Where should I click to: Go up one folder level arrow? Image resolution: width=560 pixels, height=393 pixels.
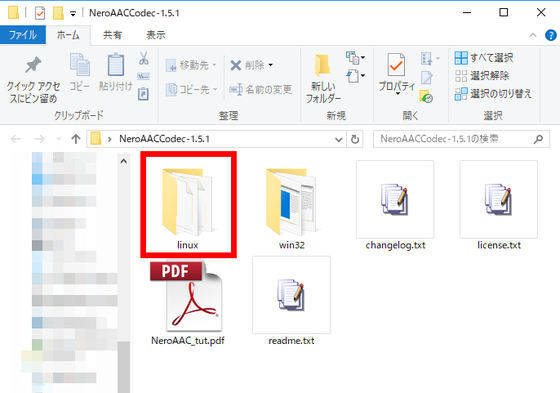click(x=76, y=139)
